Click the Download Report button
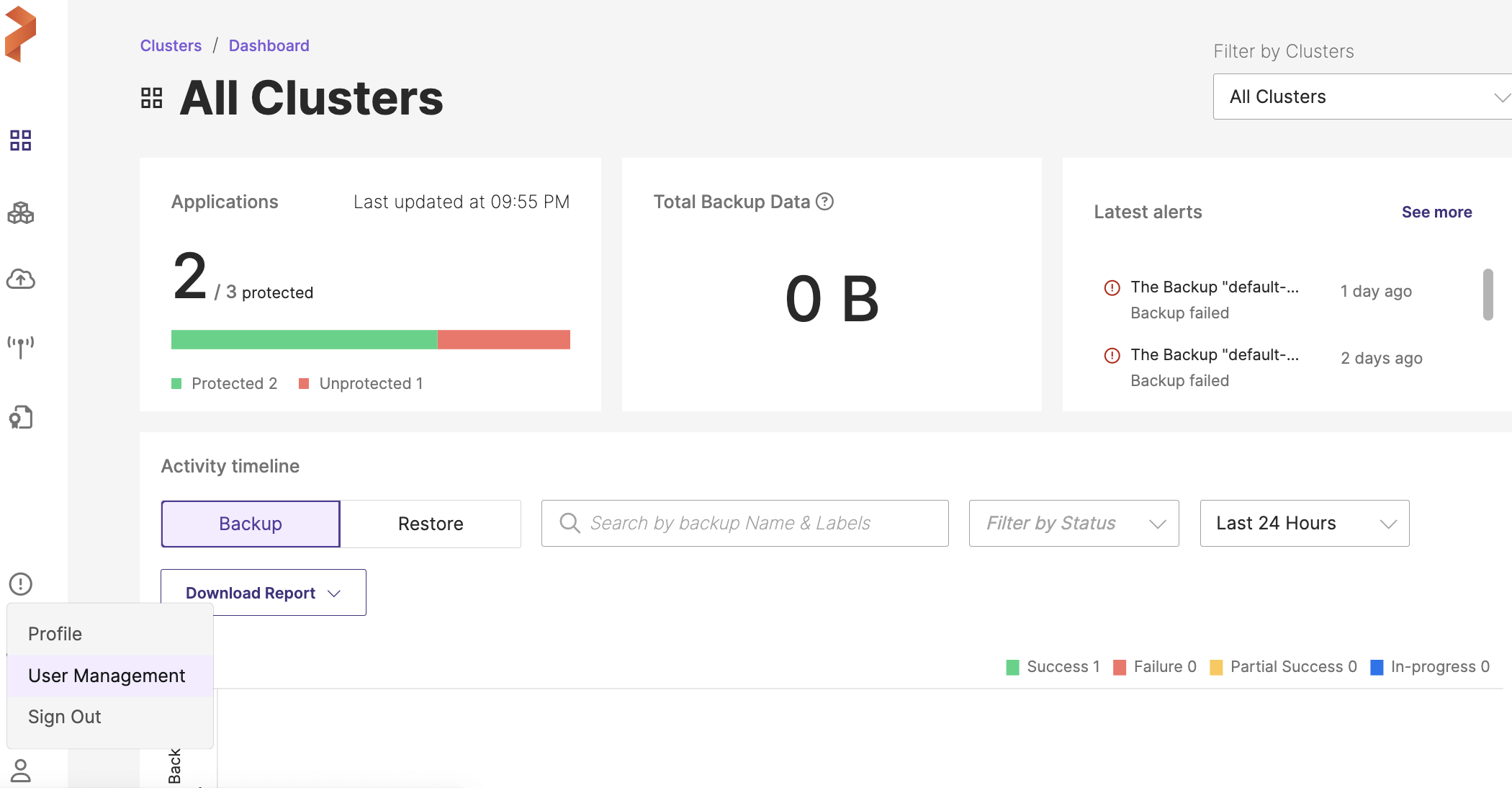Image resolution: width=1512 pixels, height=788 pixels. tap(263, 593)
